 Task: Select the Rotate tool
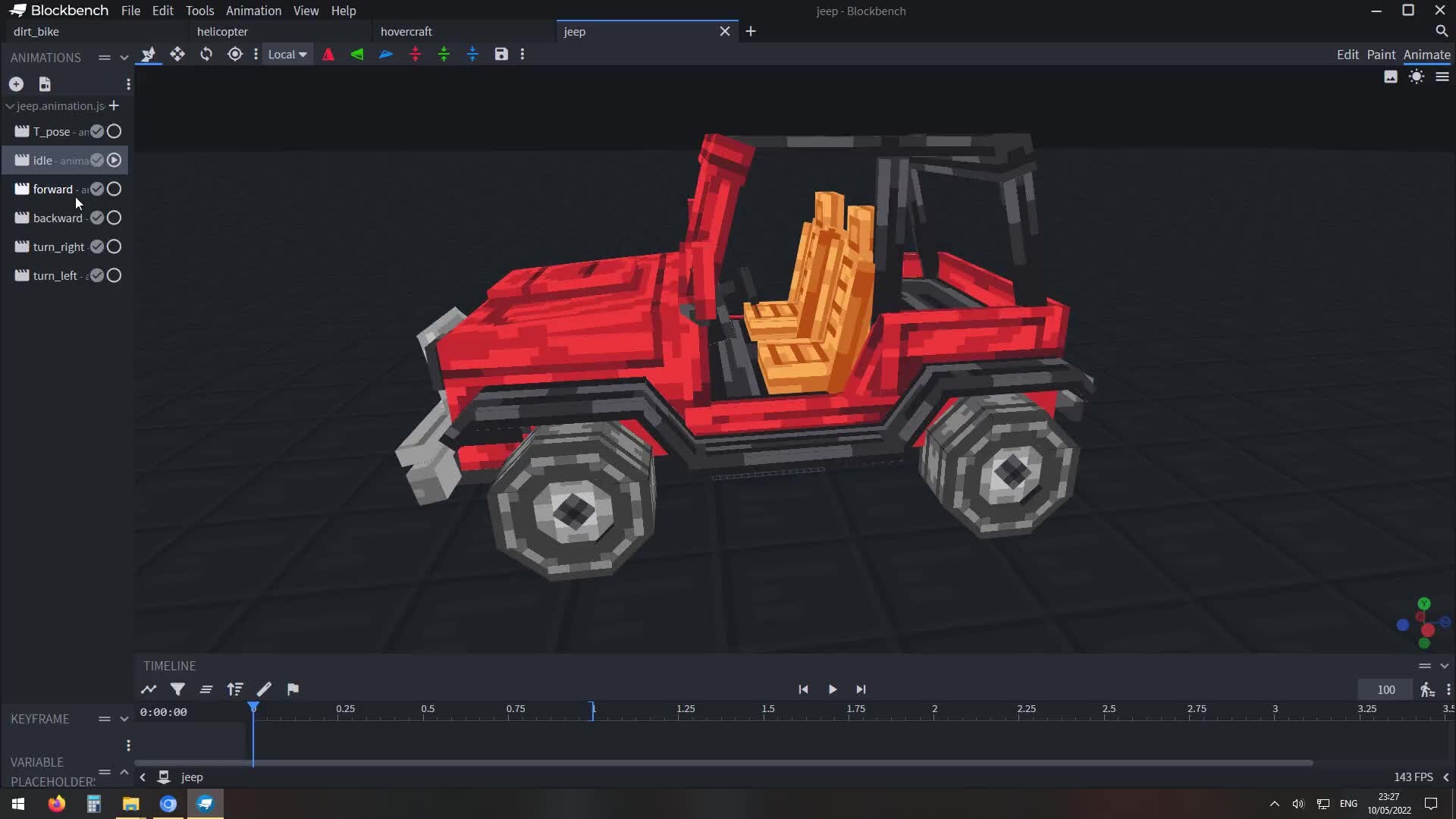click(206, 54)
